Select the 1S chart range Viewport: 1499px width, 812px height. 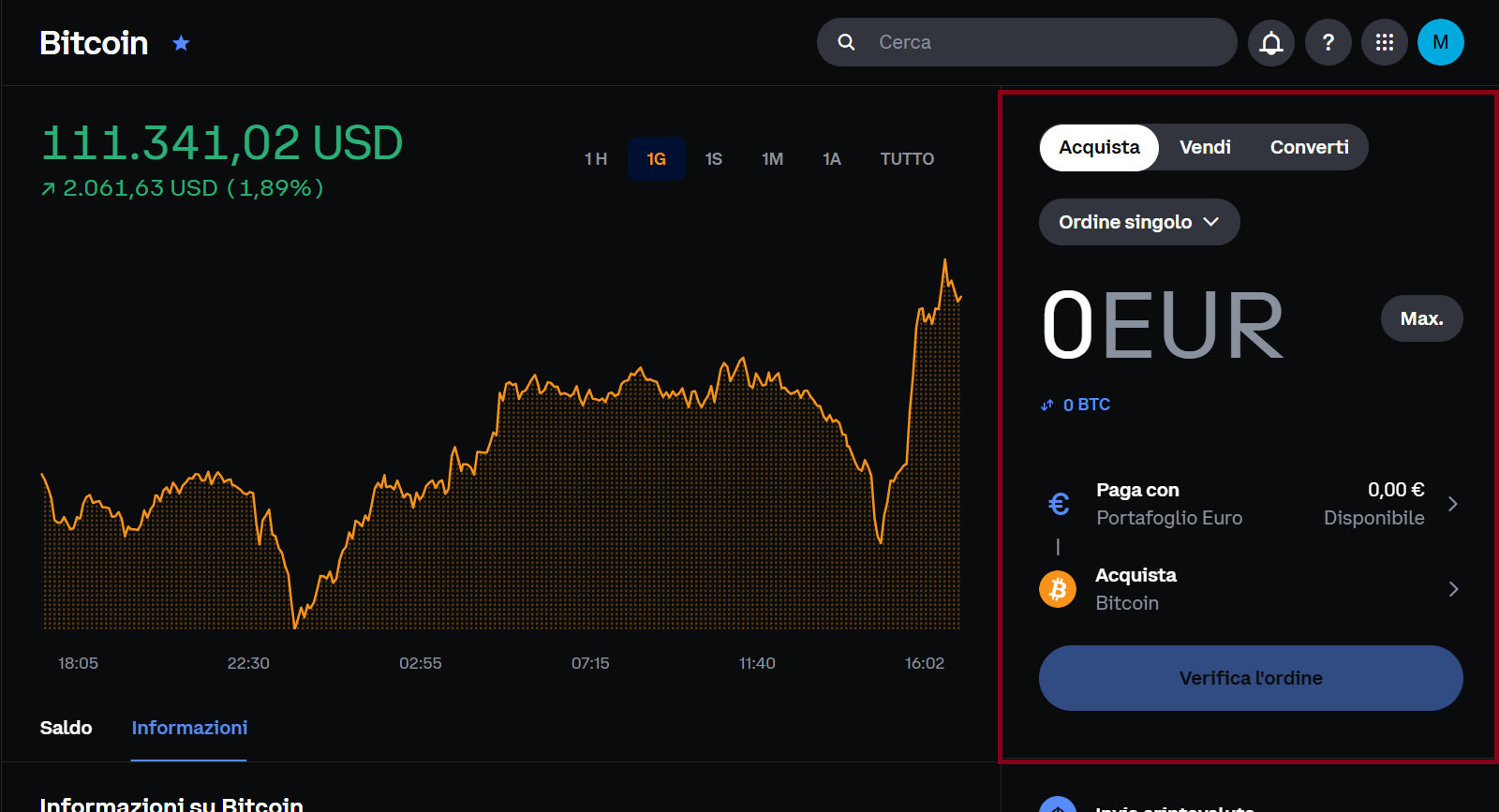click(714, 159)
